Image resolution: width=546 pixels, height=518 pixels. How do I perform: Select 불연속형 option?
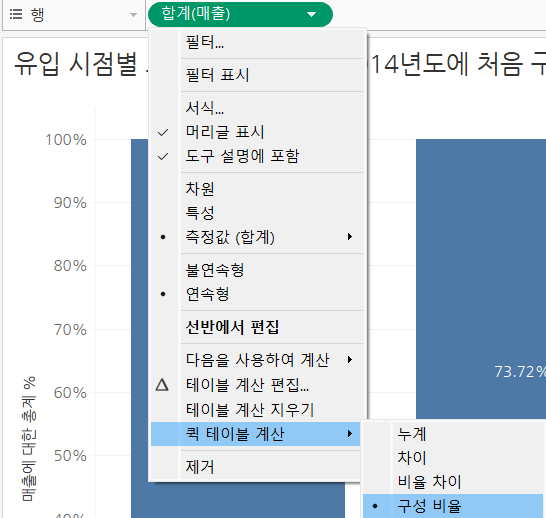(256, 270)
